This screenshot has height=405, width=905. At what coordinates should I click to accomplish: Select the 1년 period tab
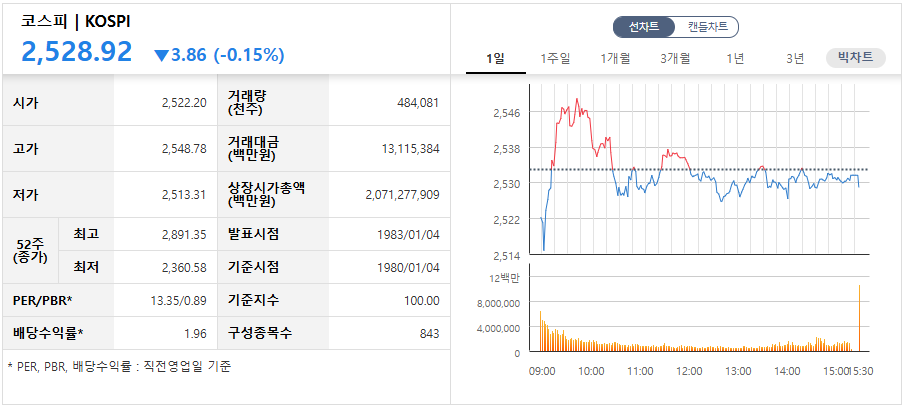pos(735,58)
